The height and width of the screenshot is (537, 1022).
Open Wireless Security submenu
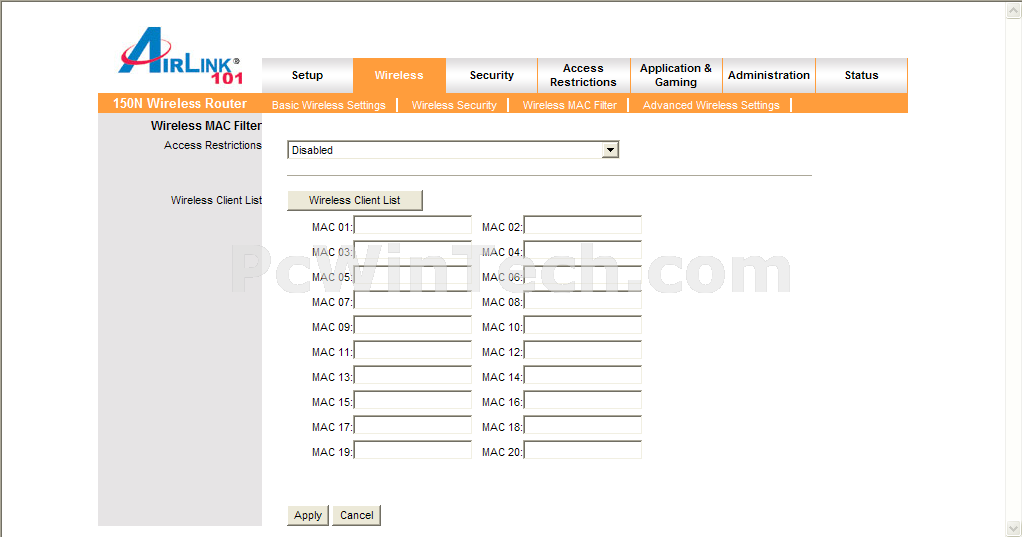point(454,105)
